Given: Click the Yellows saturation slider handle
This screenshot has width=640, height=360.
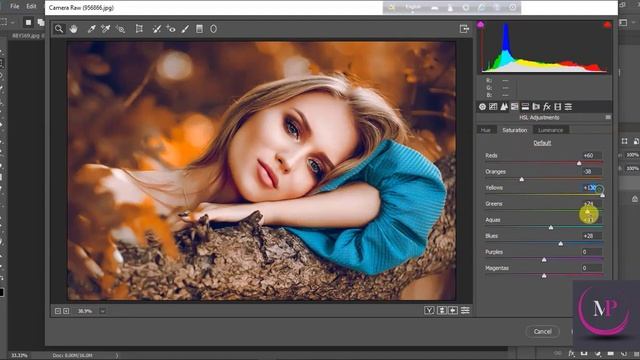Looking at the screenshot, I should click(602, 195).
